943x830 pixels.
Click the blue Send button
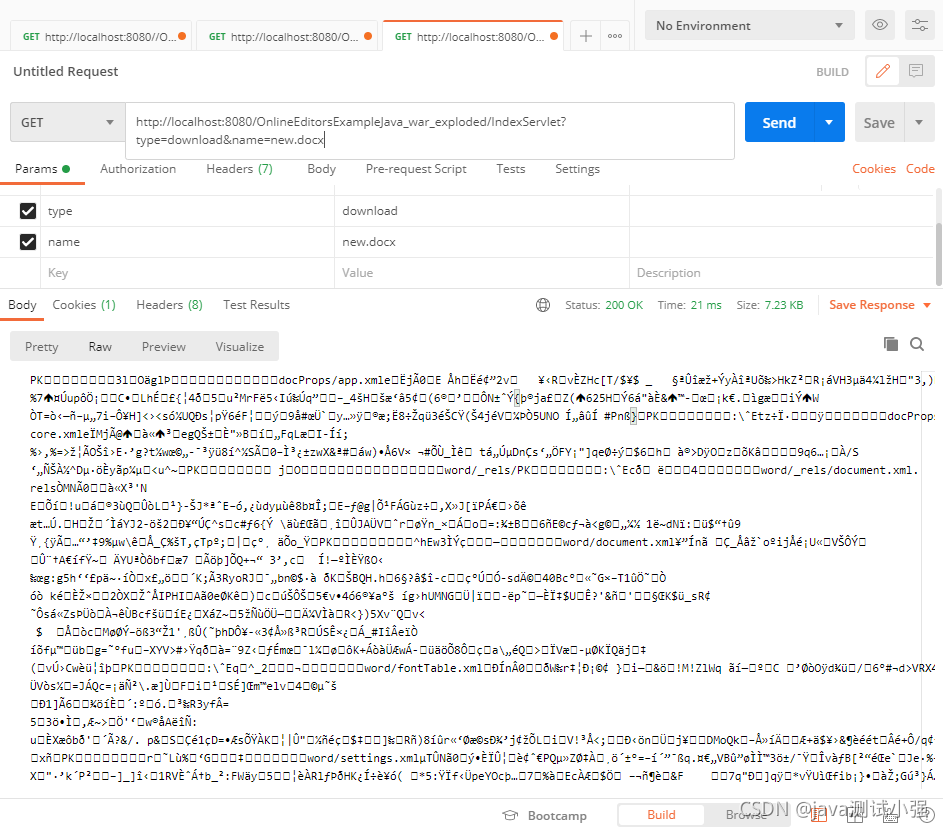779,123
